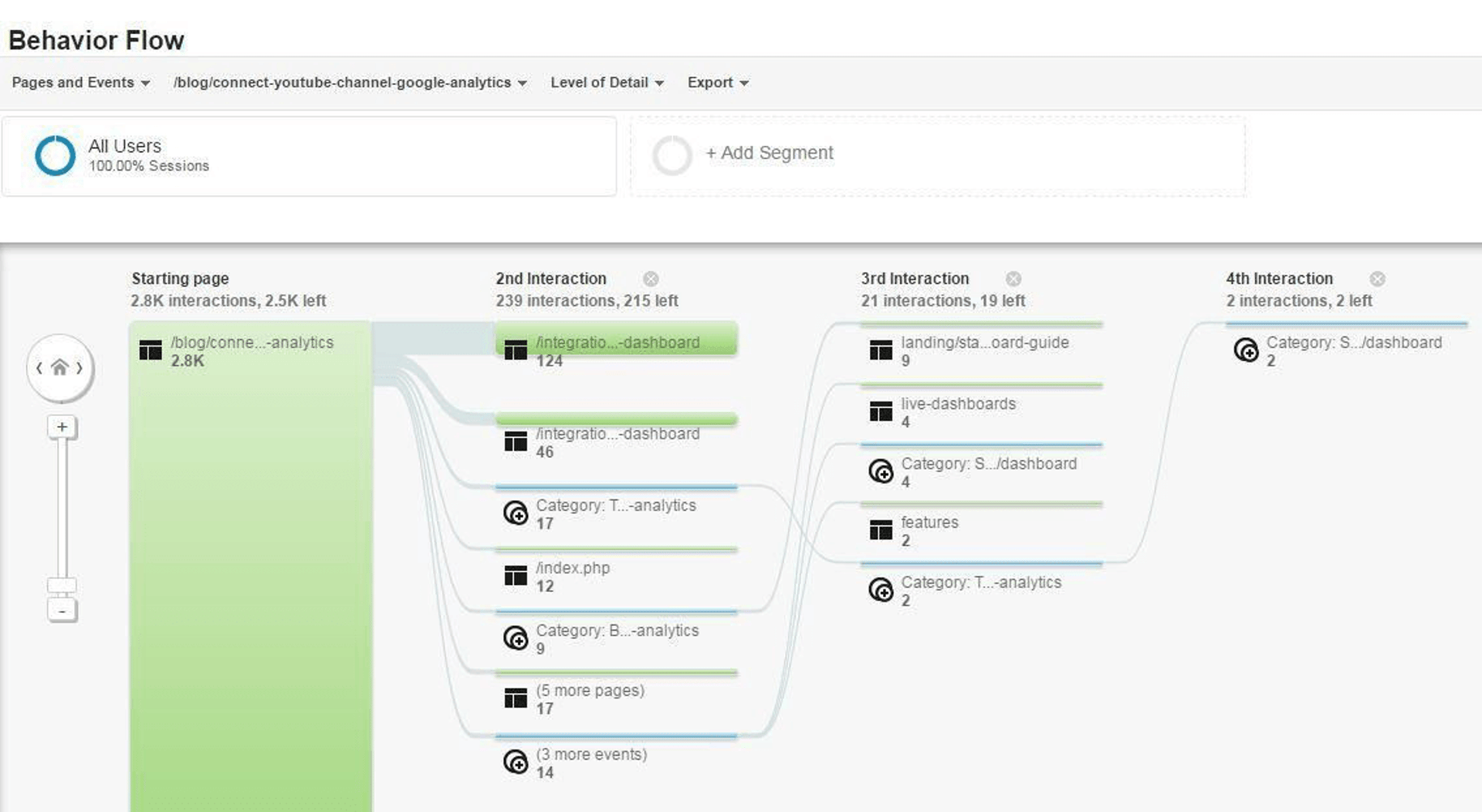Viewport: 1482px width, 812px height.
Task: Click the home icon in the flow navigation control
Action: pos(60,368)
